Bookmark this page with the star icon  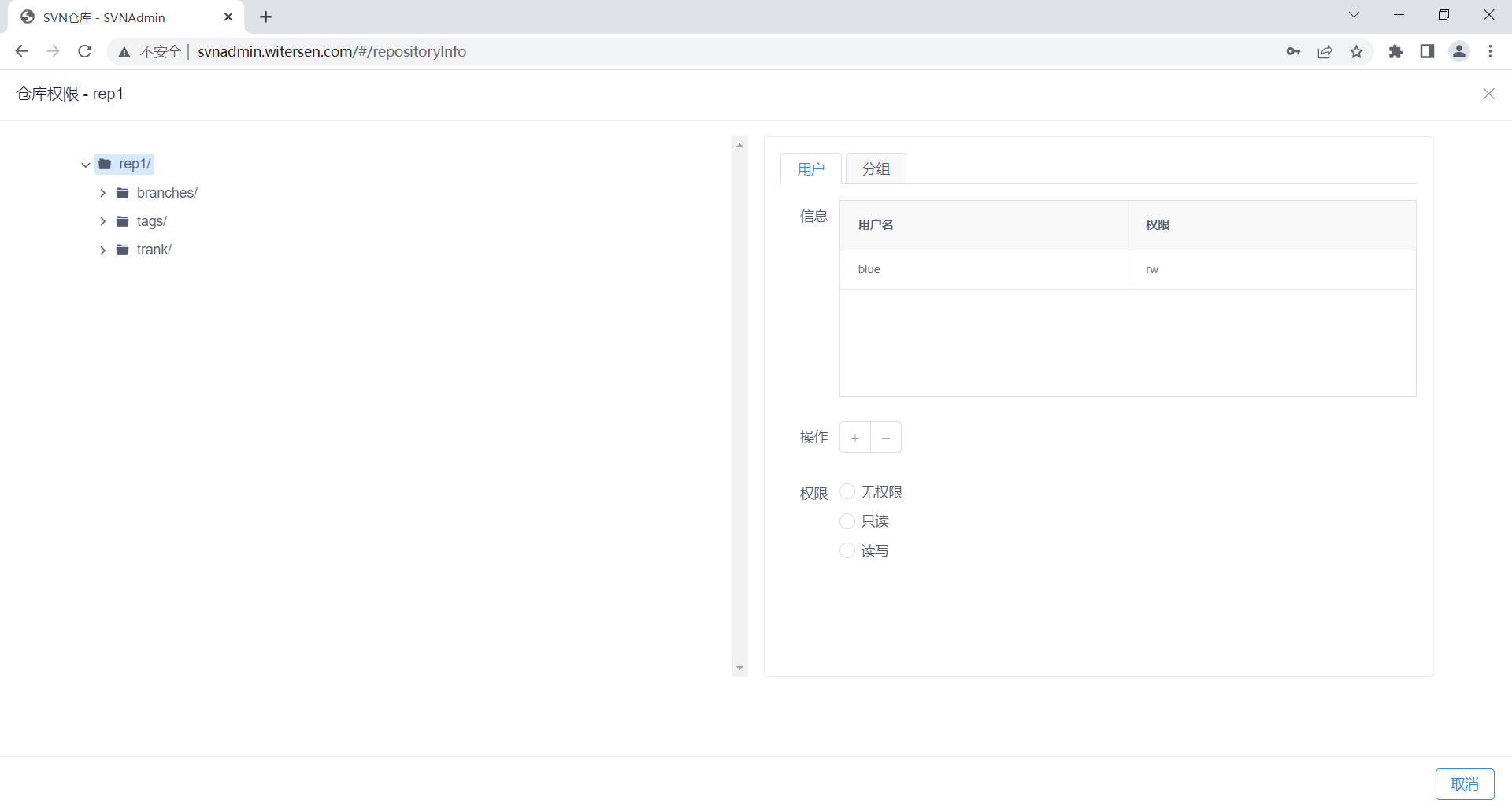tap(1356, 51)
